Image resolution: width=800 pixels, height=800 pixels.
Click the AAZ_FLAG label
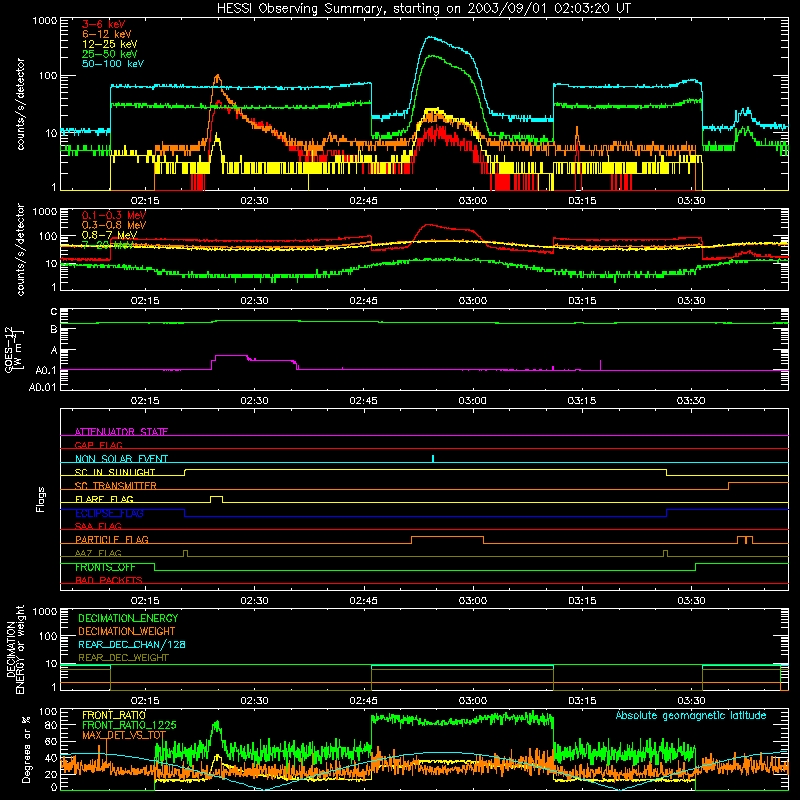coord(98,553)
